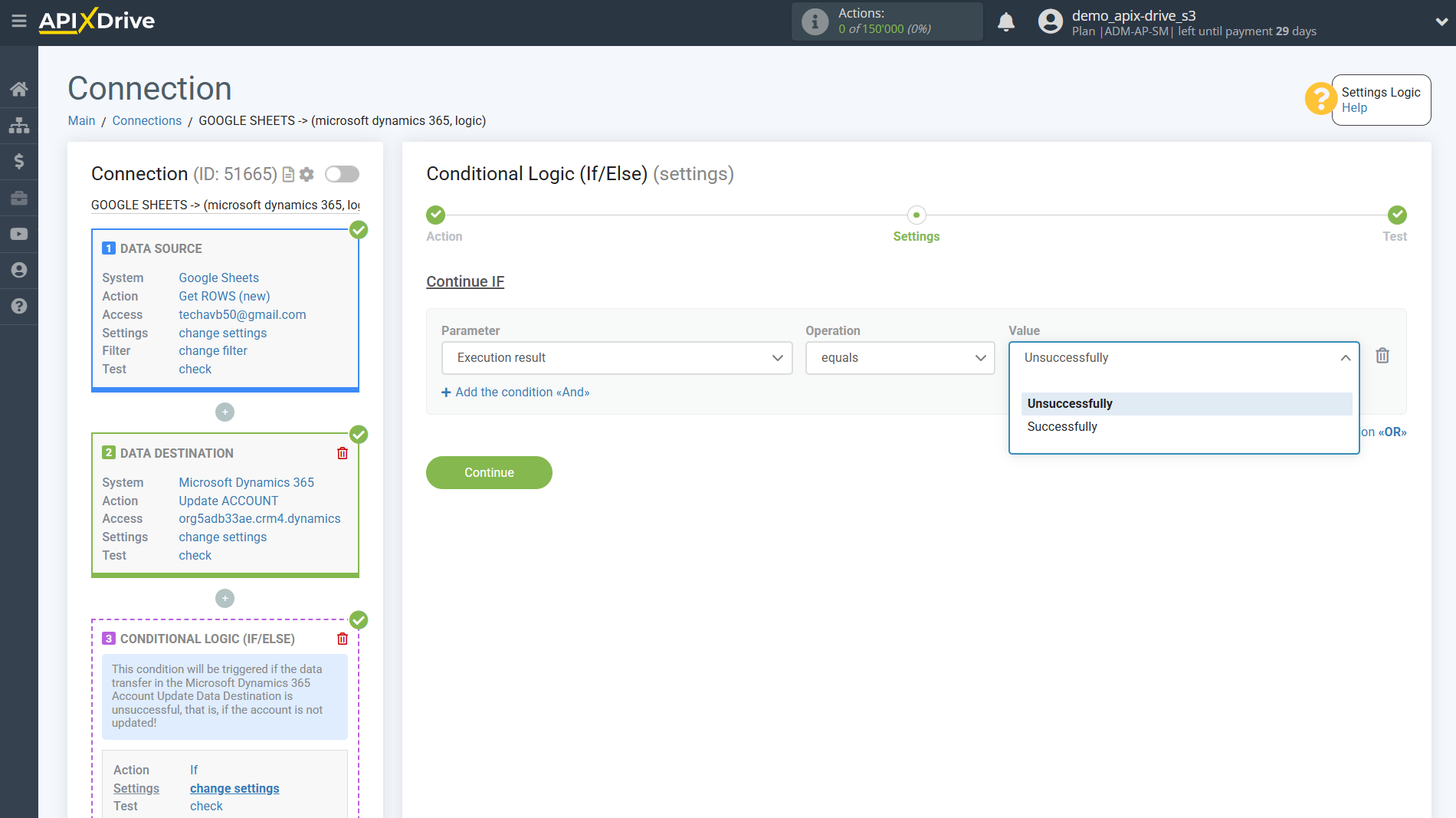Image resolution: width=1456 pixels, height=818 pixels.
Task: Copy connection via document icon
Action: point(288,175)
